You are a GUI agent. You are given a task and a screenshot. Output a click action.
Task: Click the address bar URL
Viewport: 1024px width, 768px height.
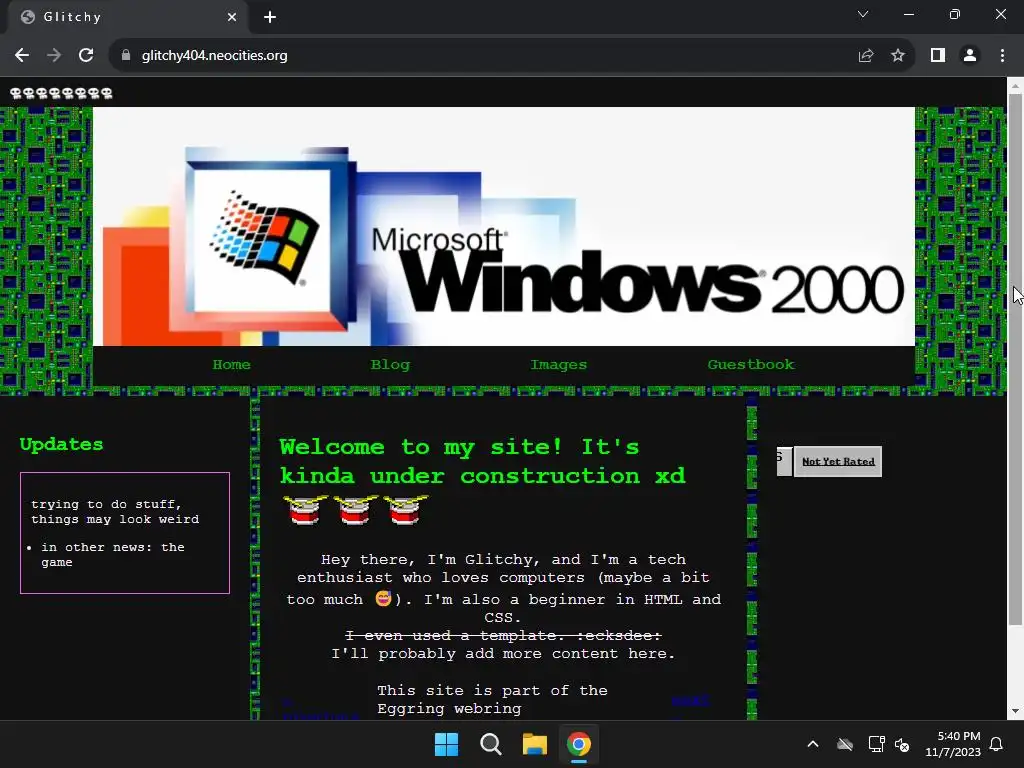pyautogui.click(x=214, y=56)
